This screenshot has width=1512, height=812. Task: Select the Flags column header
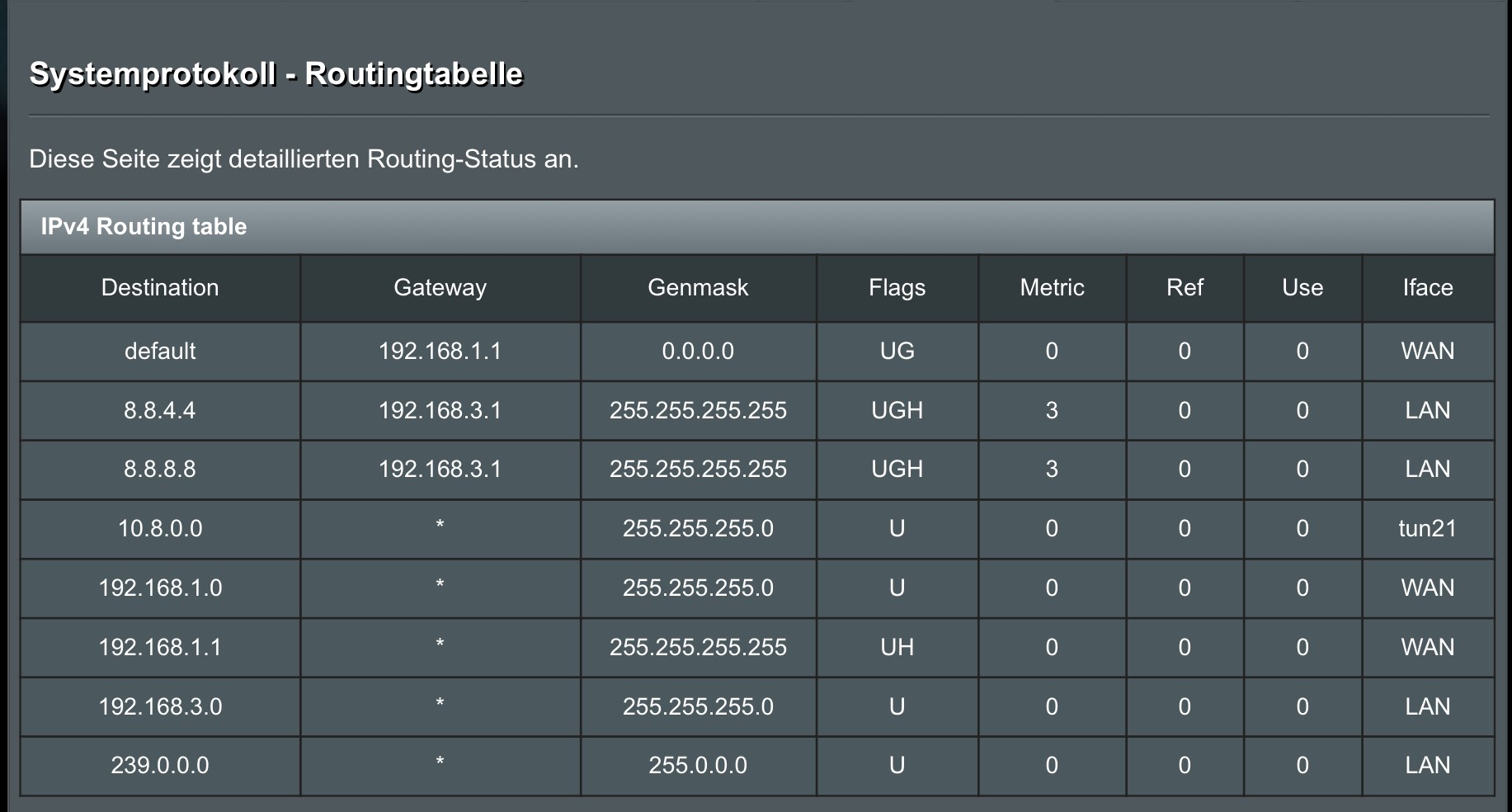point(897,287)
